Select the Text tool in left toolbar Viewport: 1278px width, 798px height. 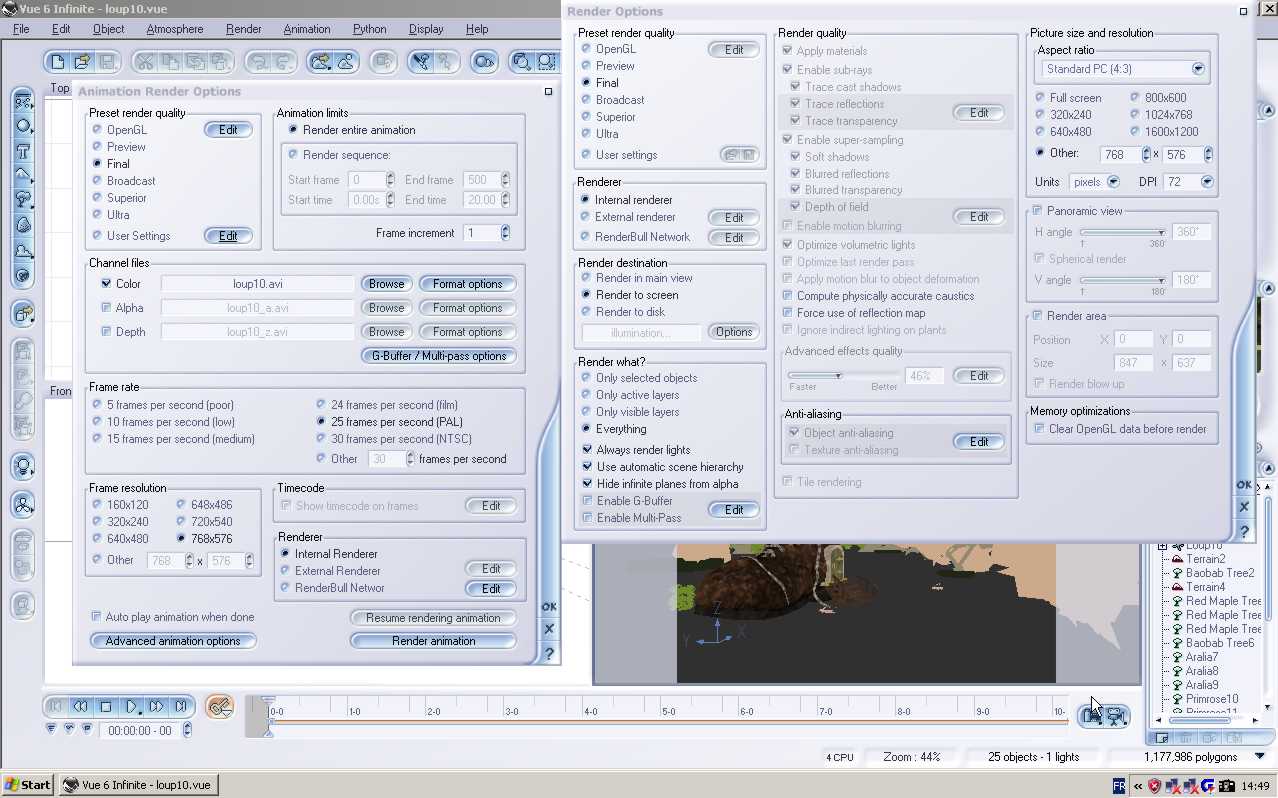pos(23,152)
